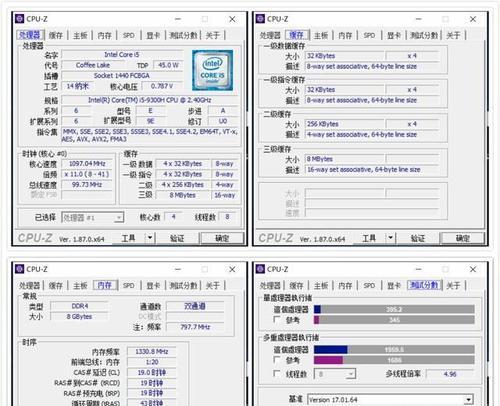
Task: Open SPD tab in processor window
Action: (x=129, y=35)
